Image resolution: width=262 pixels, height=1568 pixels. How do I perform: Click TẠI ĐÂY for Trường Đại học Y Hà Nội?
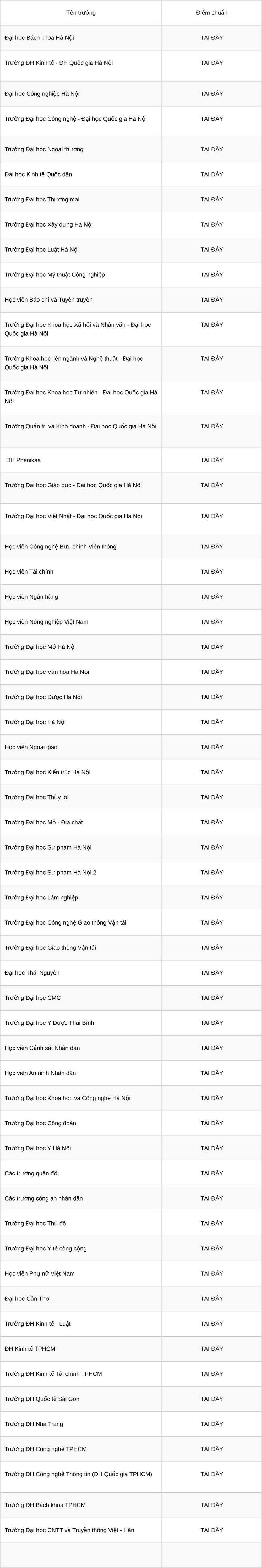[211, 1148]
